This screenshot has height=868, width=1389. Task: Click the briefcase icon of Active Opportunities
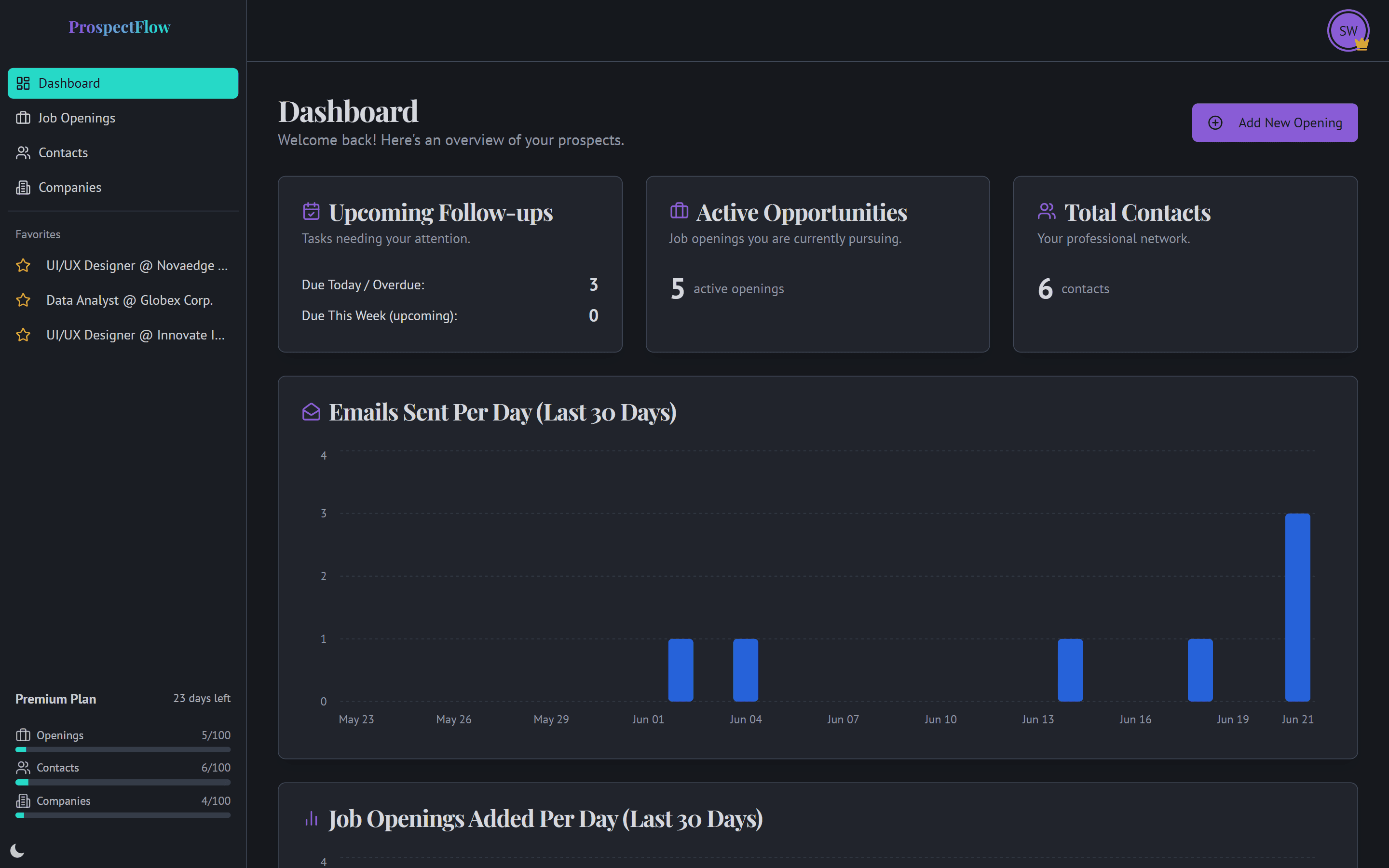coord(679,211)
